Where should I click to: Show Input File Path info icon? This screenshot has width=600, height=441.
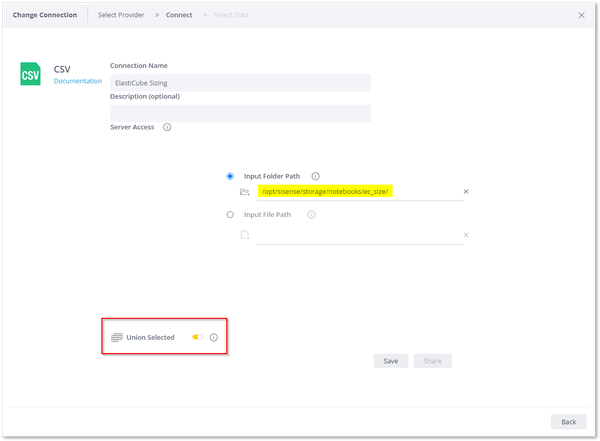tap(311, 215)
